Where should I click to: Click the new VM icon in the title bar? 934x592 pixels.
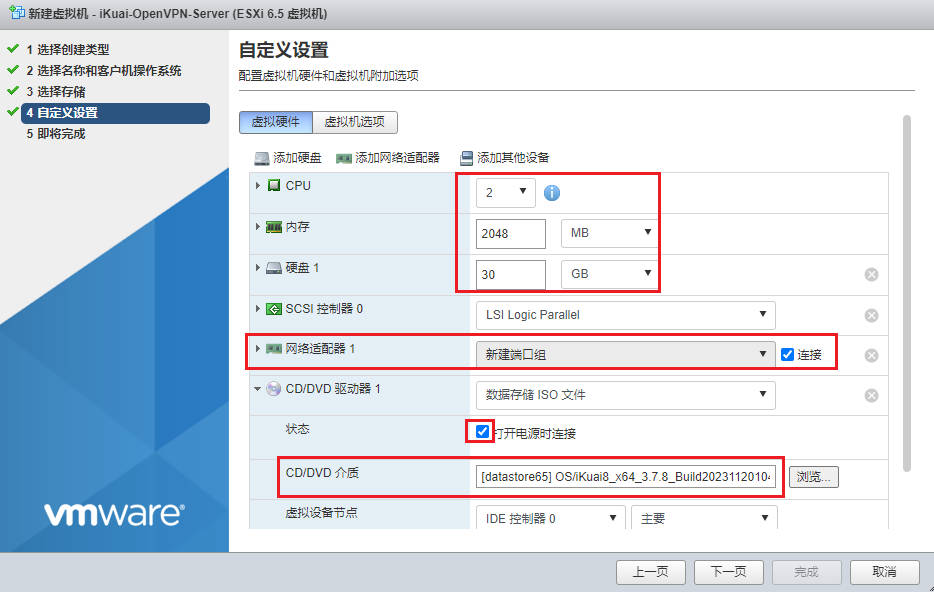point(17,13)
